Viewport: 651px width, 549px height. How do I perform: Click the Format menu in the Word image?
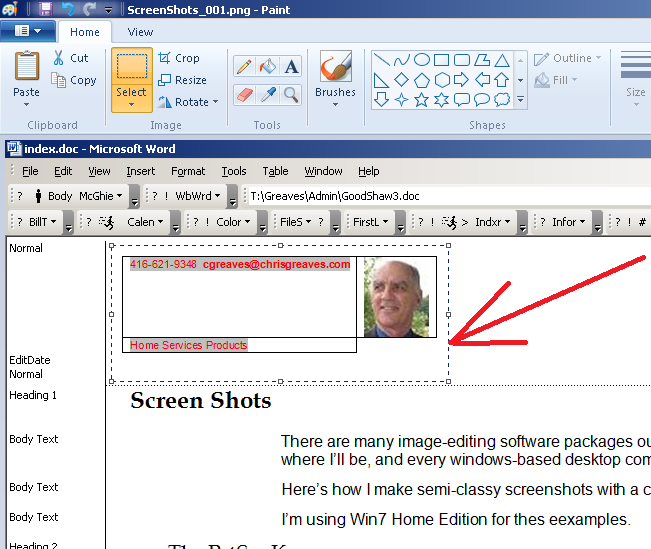(x=188, y=171)
